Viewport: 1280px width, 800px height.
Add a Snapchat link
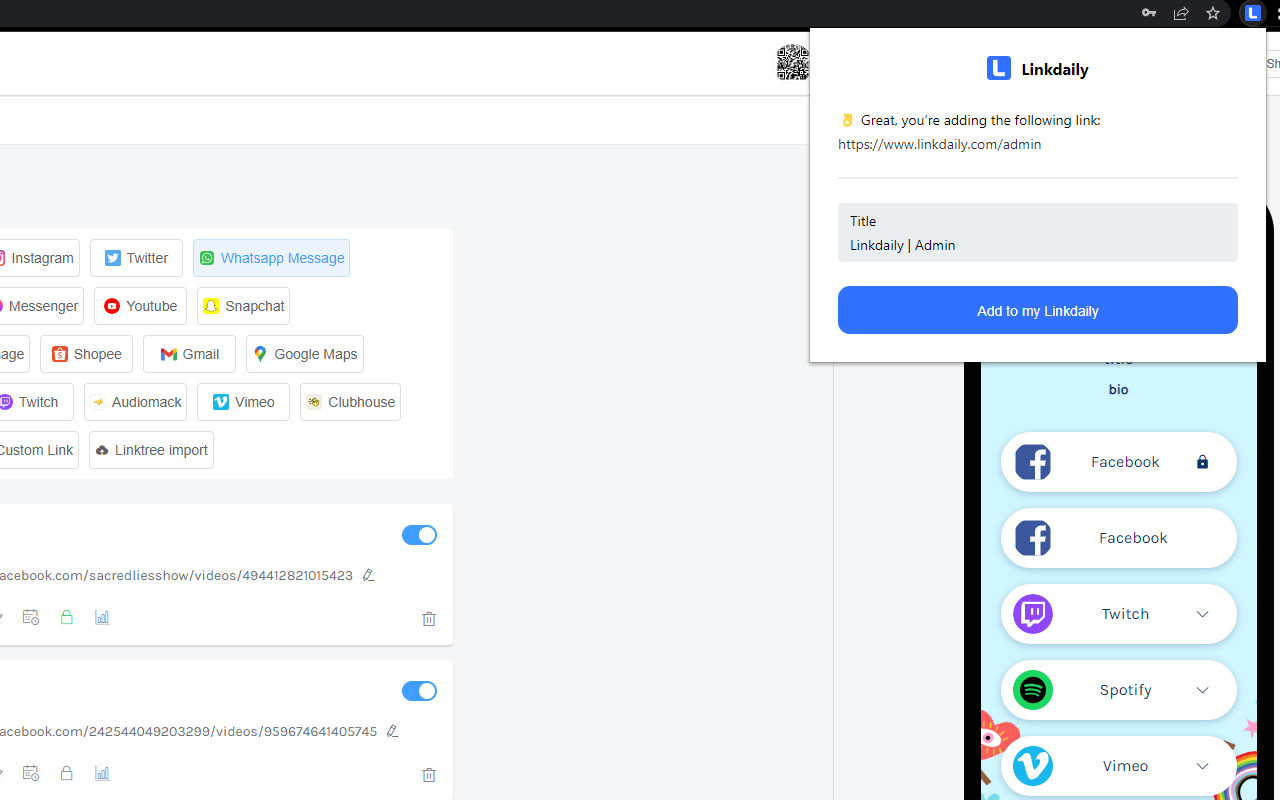coord(243,306)
